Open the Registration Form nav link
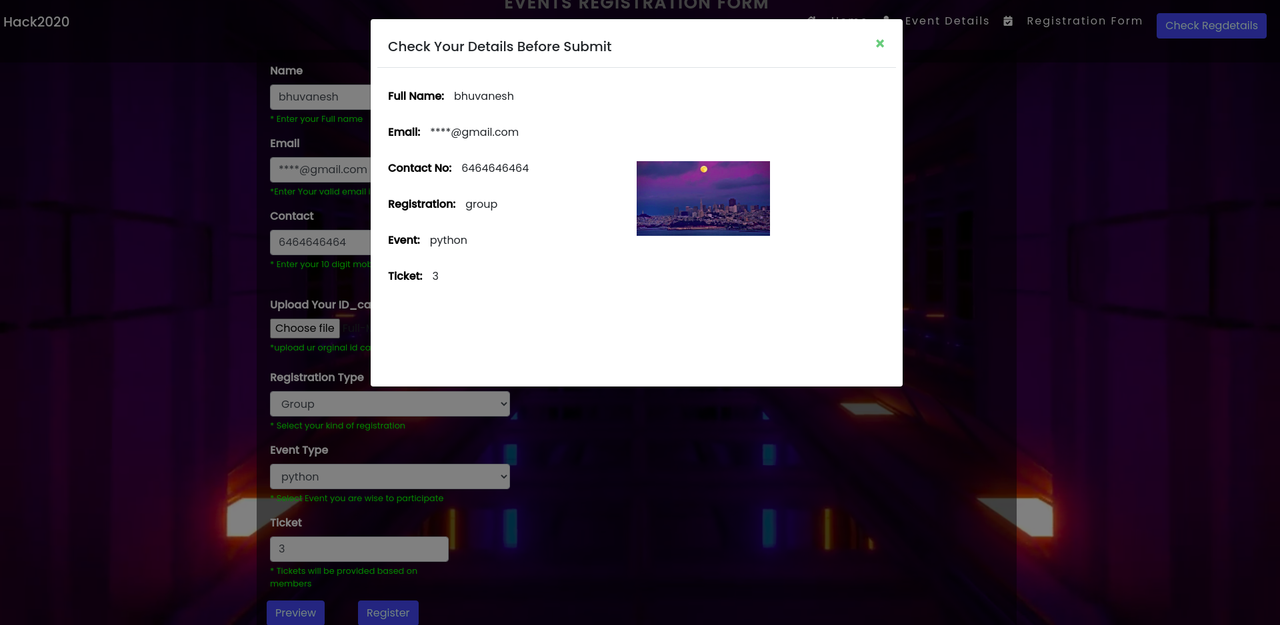The image size is (1280, 625). [1084, 20]
